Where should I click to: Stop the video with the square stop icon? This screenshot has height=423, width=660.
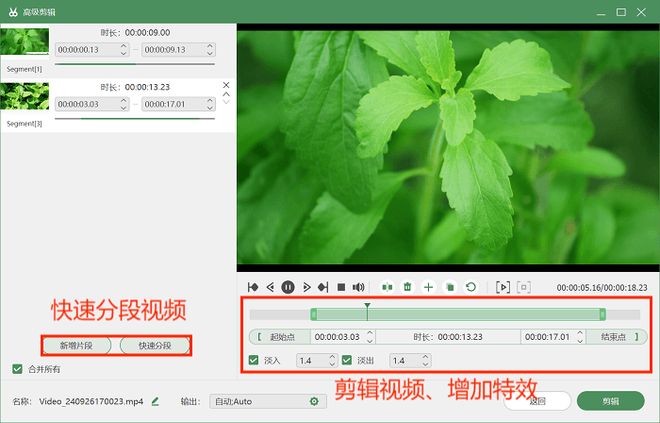pos(341,287)
